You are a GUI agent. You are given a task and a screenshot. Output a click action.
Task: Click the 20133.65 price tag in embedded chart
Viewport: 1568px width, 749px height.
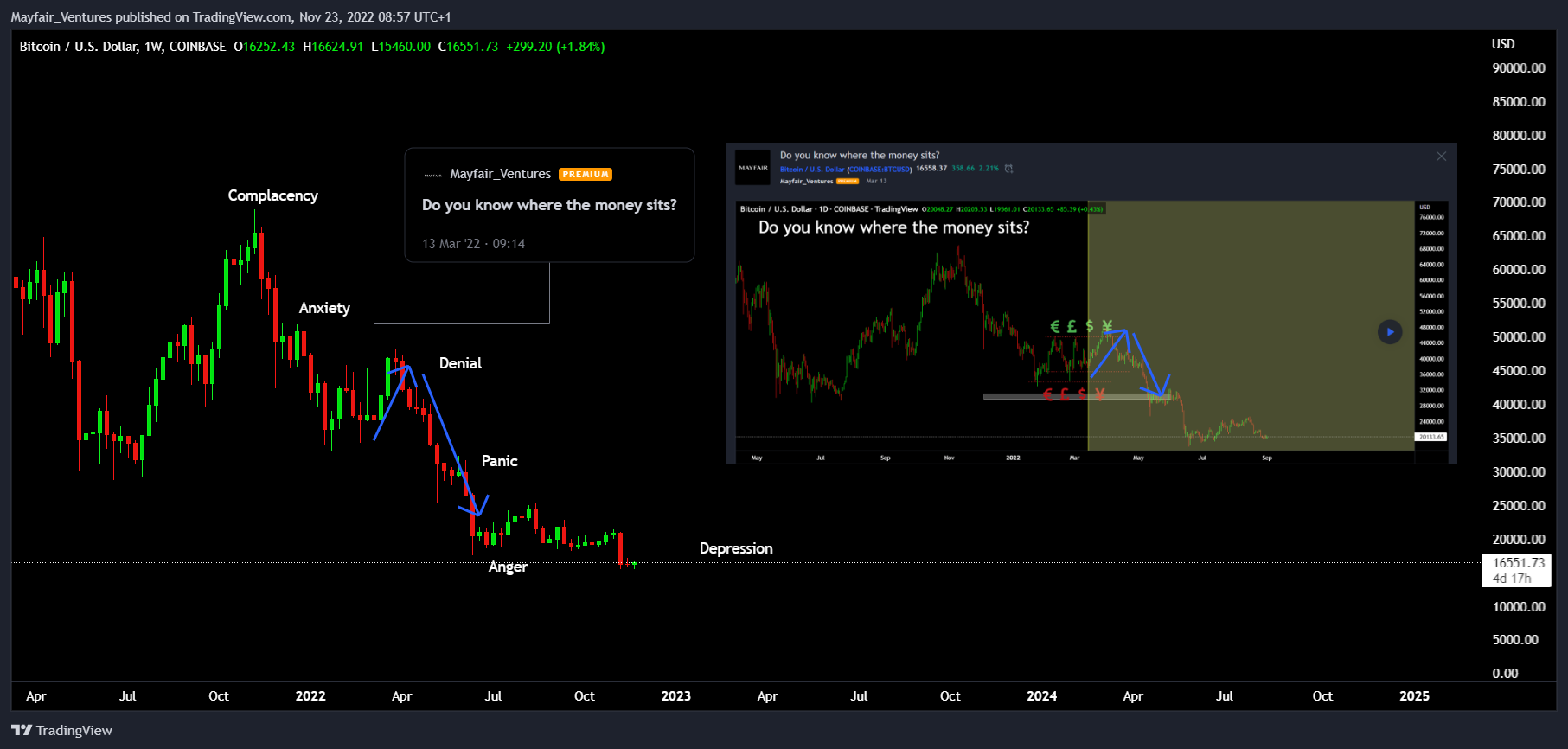tap(1431, 437)
